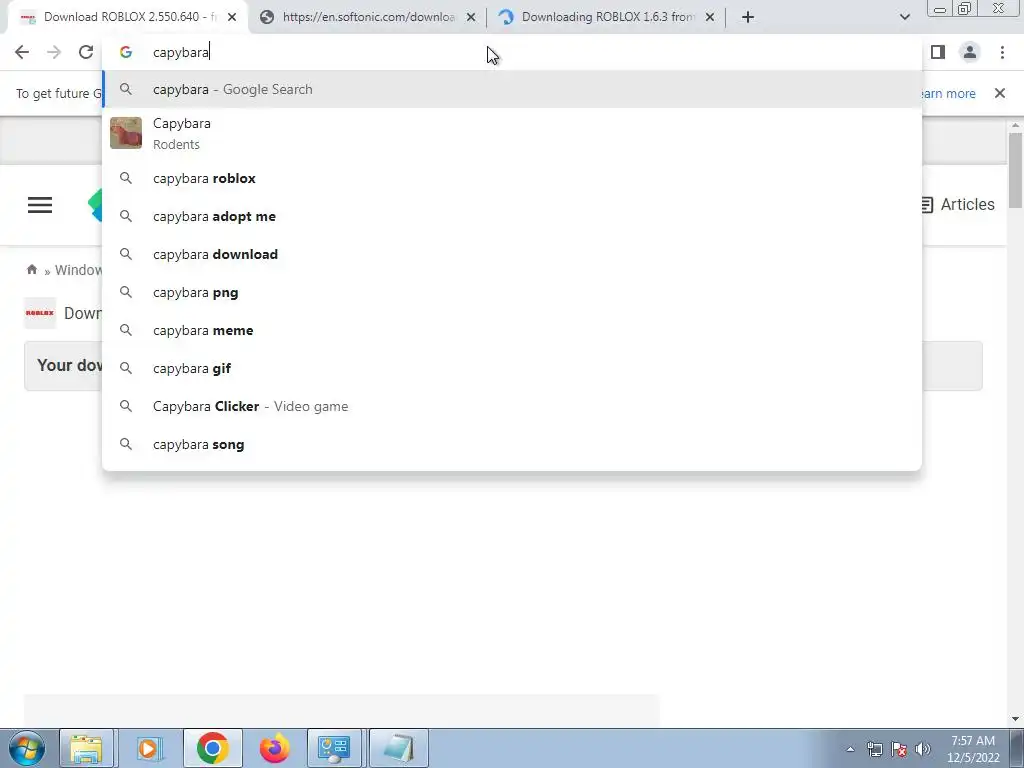The image size is (1024, 768).
Task: Switch to Download ROBLOX 2.550.640 tab
Action: tap(128, 17)
